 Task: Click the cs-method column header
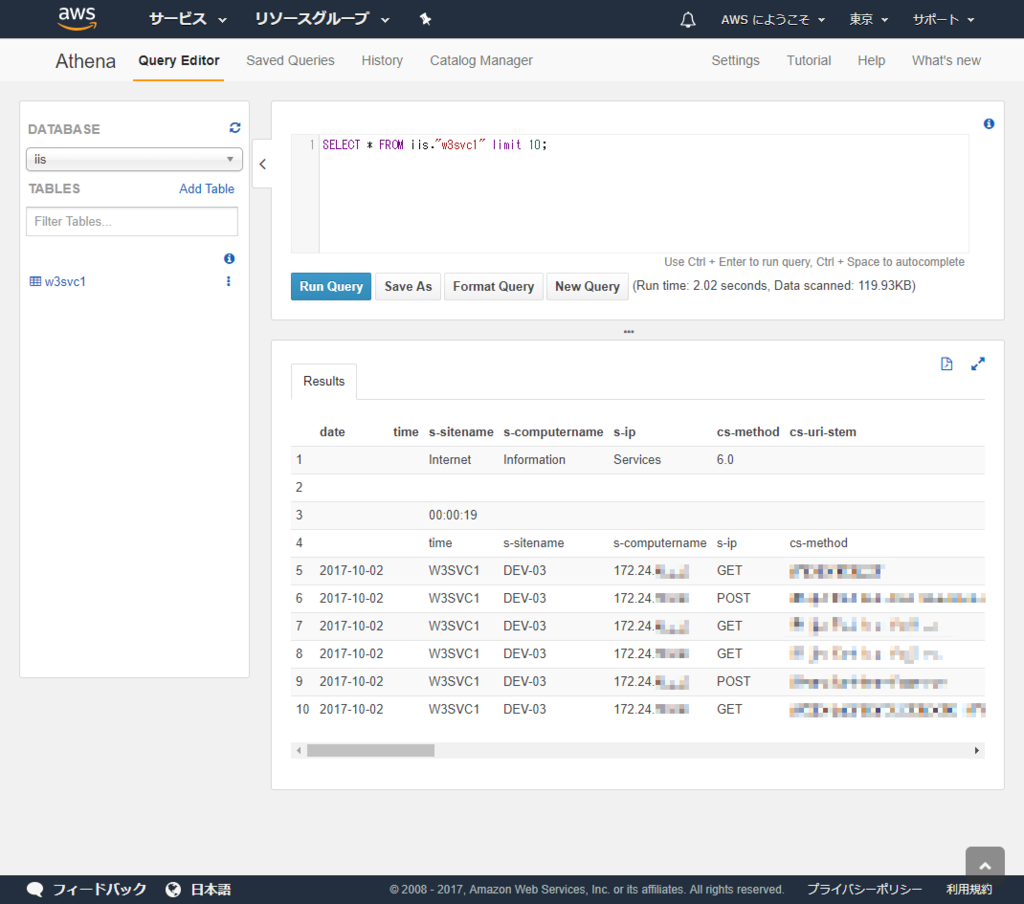[x=748, y=432]
